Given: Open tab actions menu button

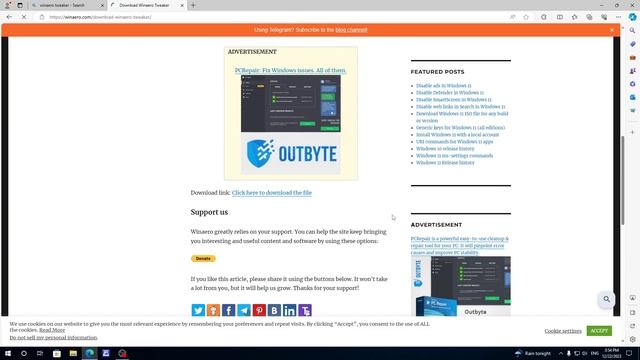Looking at the screenshot, I should click(x=20, y=5).
